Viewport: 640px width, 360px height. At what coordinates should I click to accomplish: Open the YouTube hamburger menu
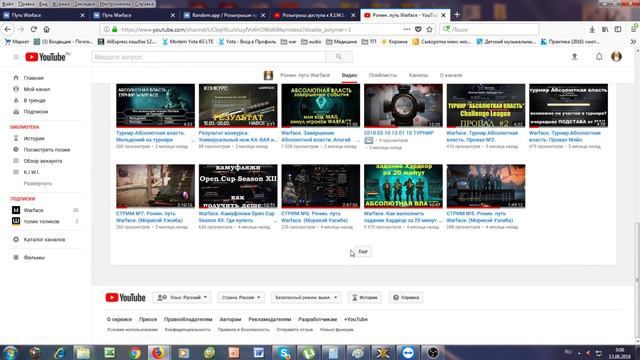16,57
